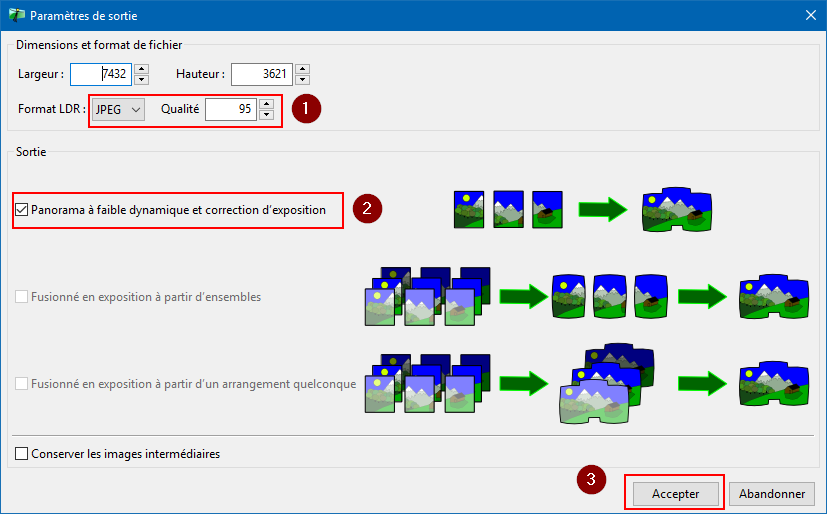Click the arbitrary arrangement fusion illustration
827x514 pixels.
coord(587,384)
